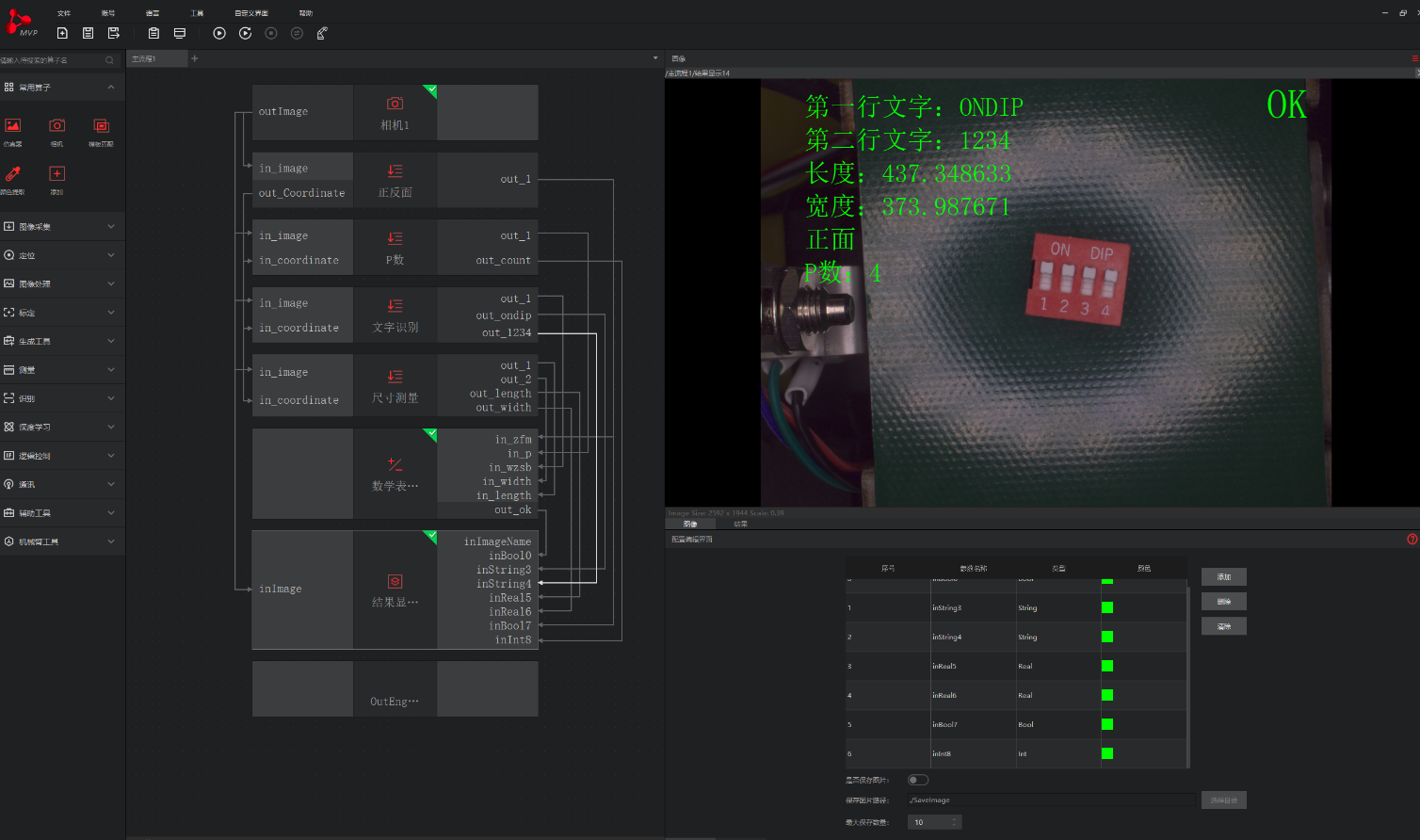The width and height of the screenshot is (1420, 840).
Task: Click the robot arm toolbar icon
Action: click(x=322, y=33)
